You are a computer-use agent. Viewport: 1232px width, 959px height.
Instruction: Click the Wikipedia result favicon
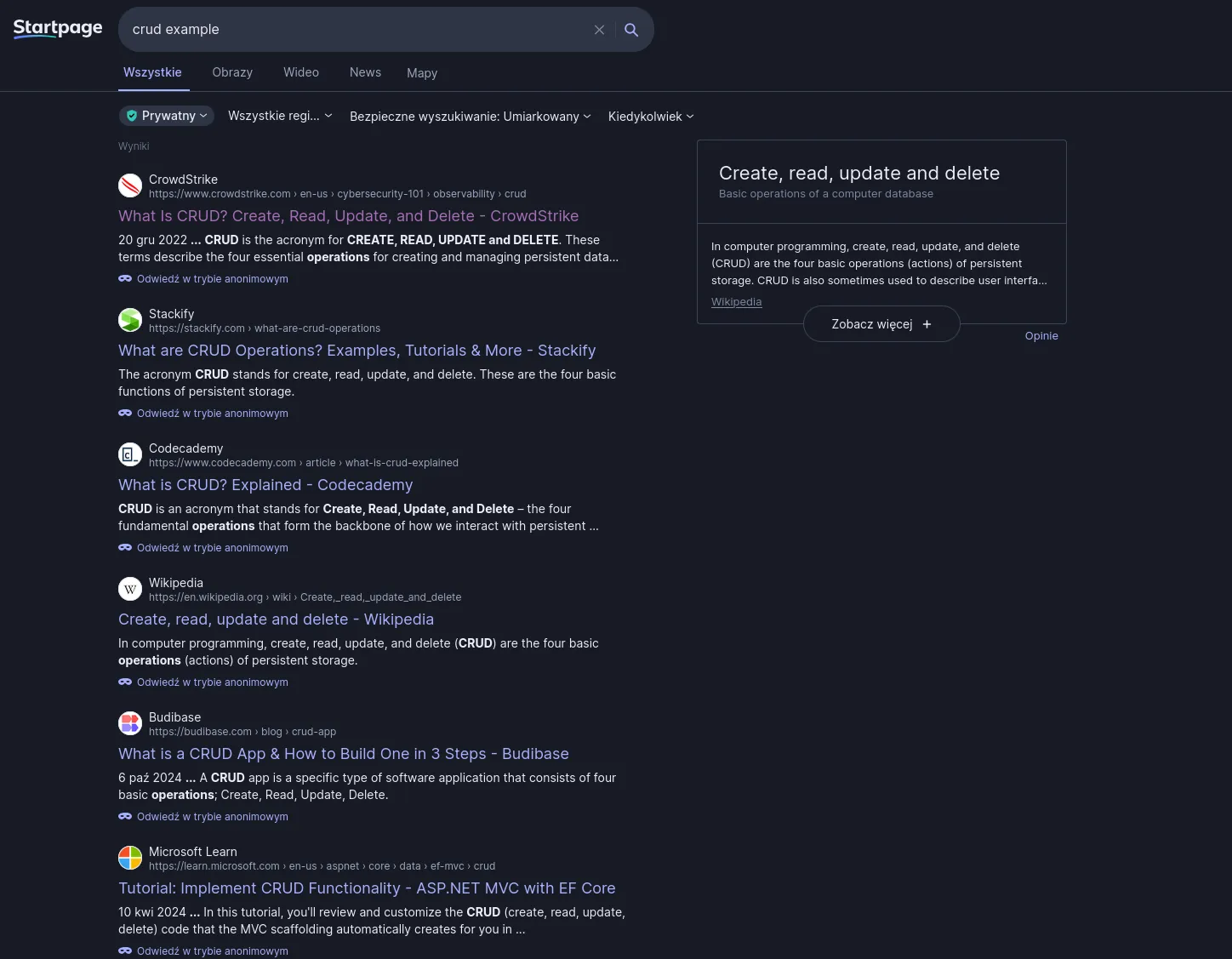pos(130,589)
